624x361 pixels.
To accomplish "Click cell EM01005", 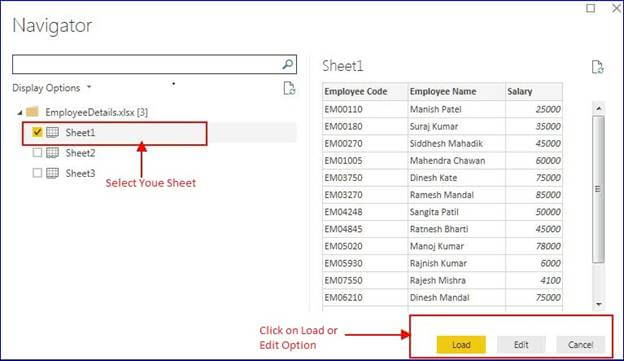I will point(365,160).
